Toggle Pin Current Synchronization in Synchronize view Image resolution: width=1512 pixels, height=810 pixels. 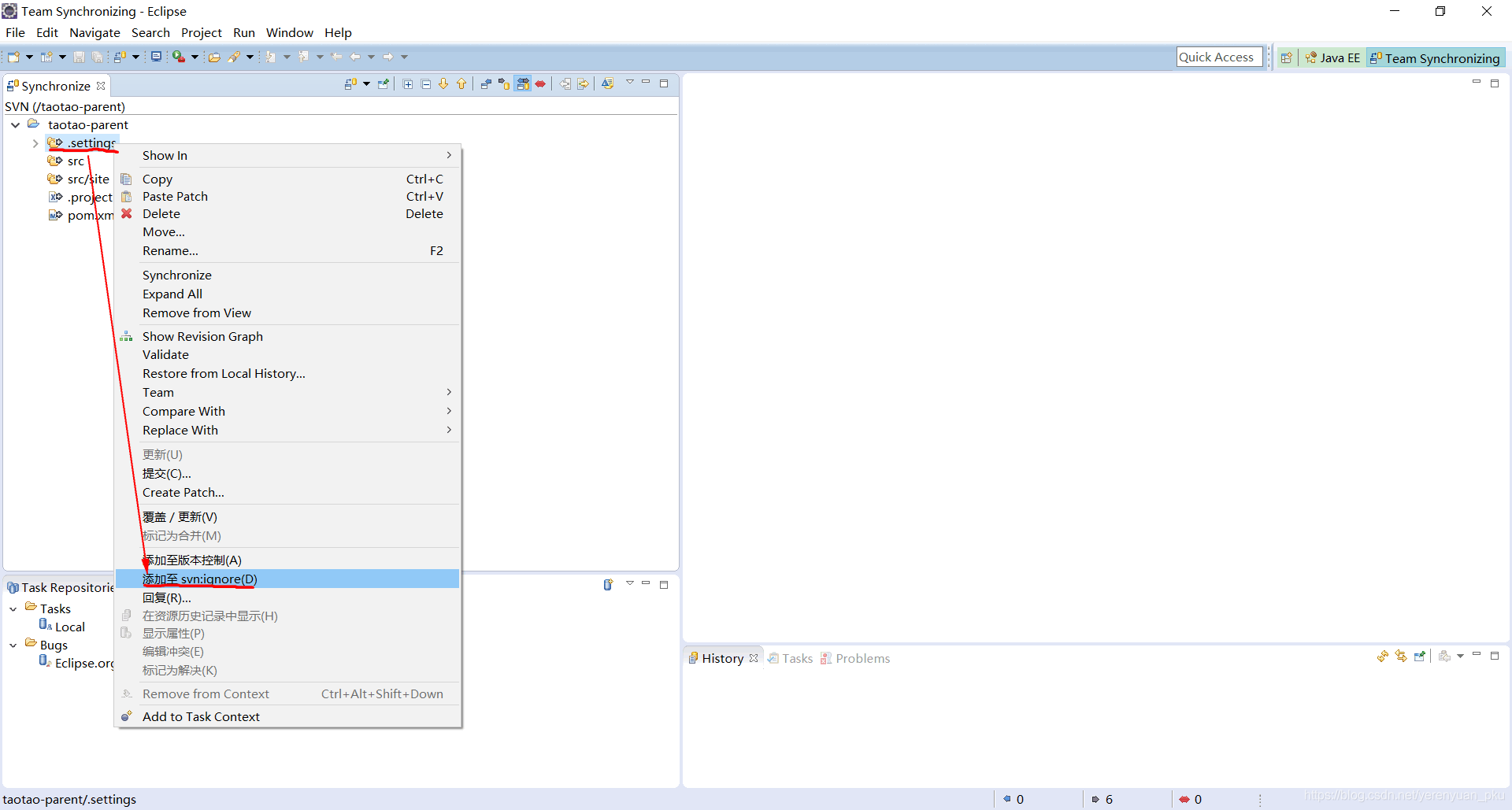click(x=384, y=84)
